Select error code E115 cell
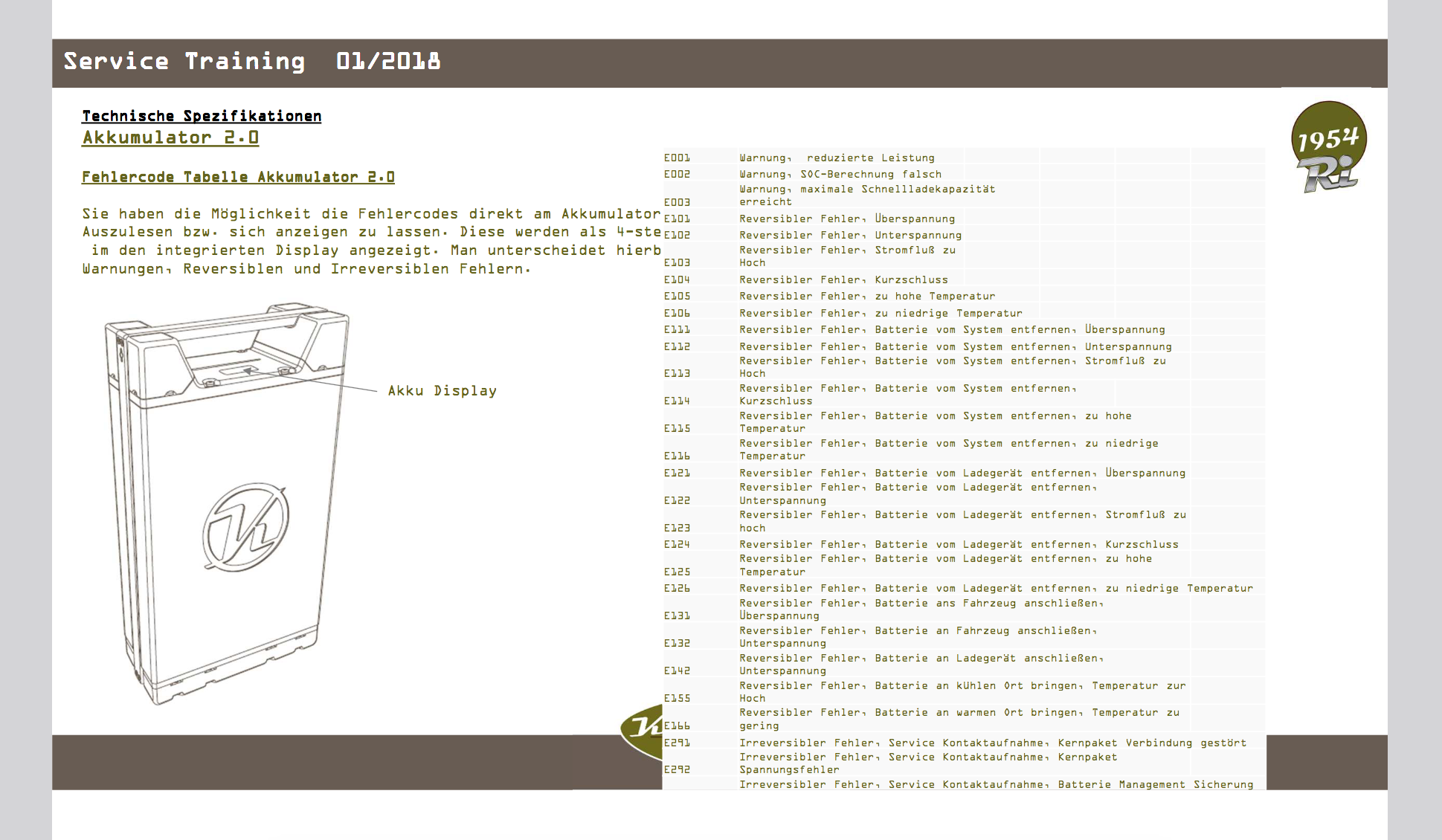This screenshot has height=840, width=1442. tap(677, 428)
